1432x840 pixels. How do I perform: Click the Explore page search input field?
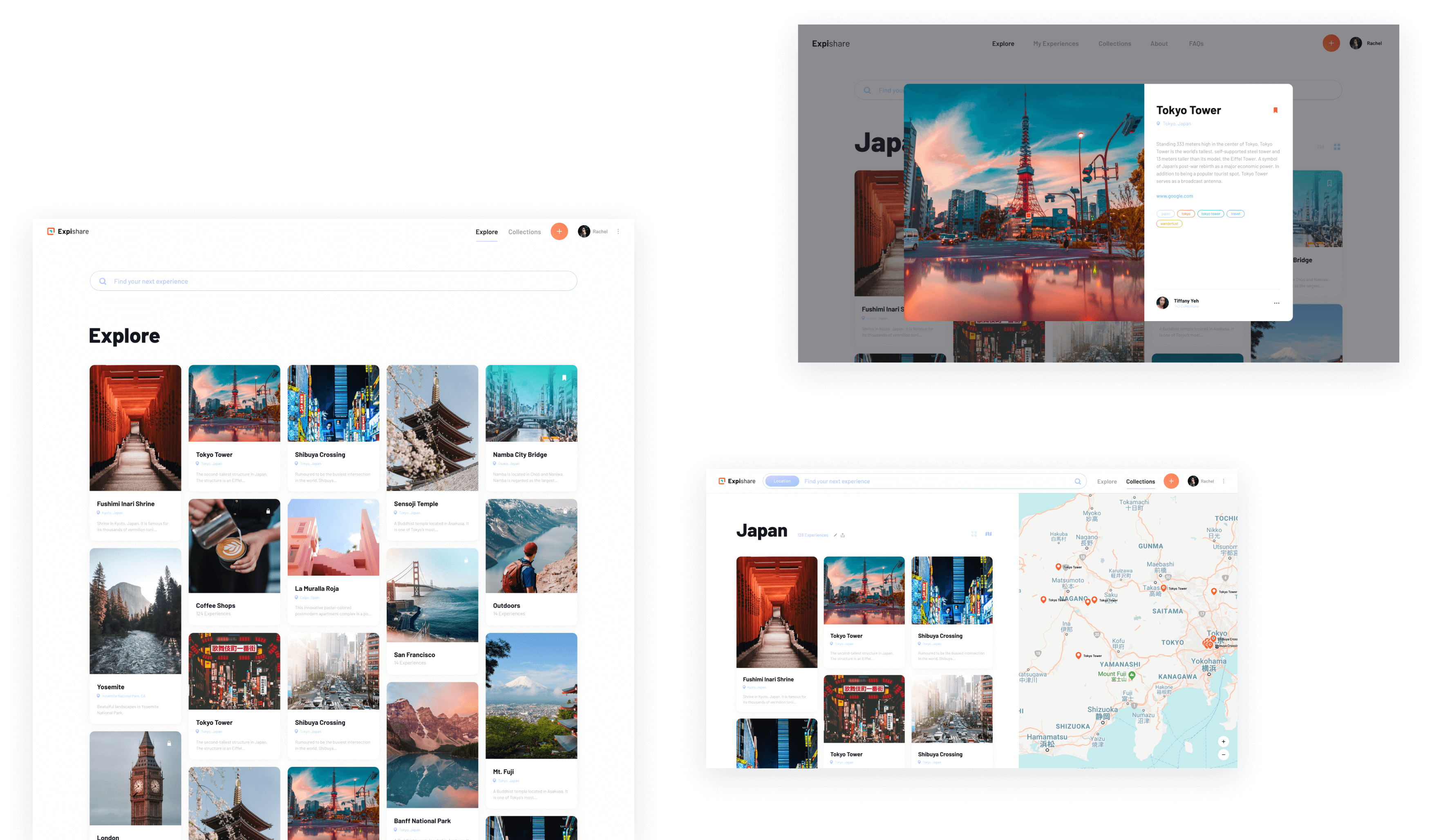333,281
